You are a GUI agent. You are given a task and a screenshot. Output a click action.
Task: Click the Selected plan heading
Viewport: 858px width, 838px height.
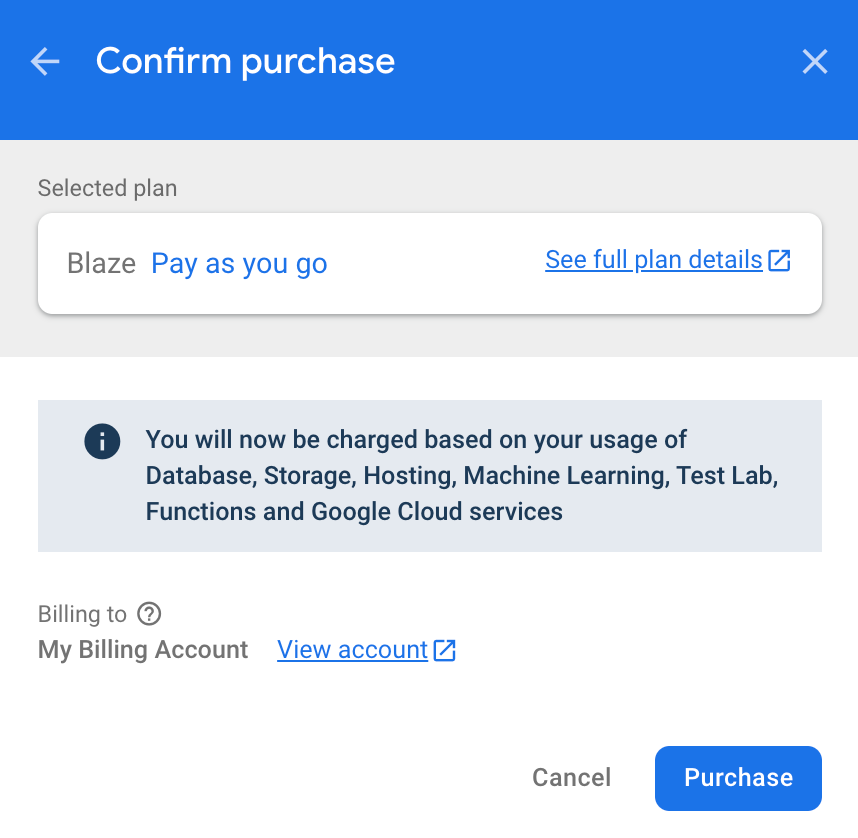pyautogui.click(x=107, y=187)
